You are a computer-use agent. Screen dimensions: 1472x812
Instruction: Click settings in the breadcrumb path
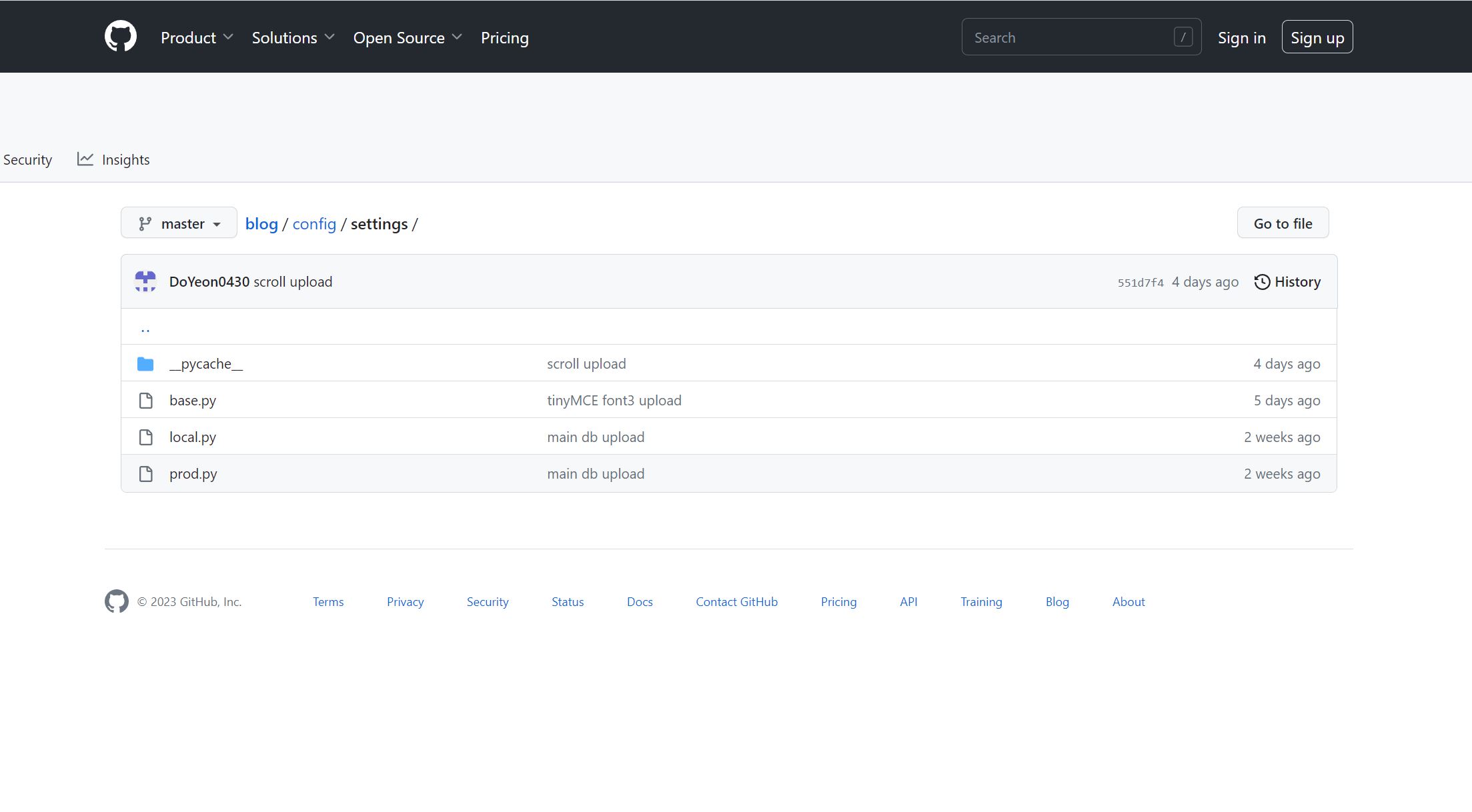[379, 224]
